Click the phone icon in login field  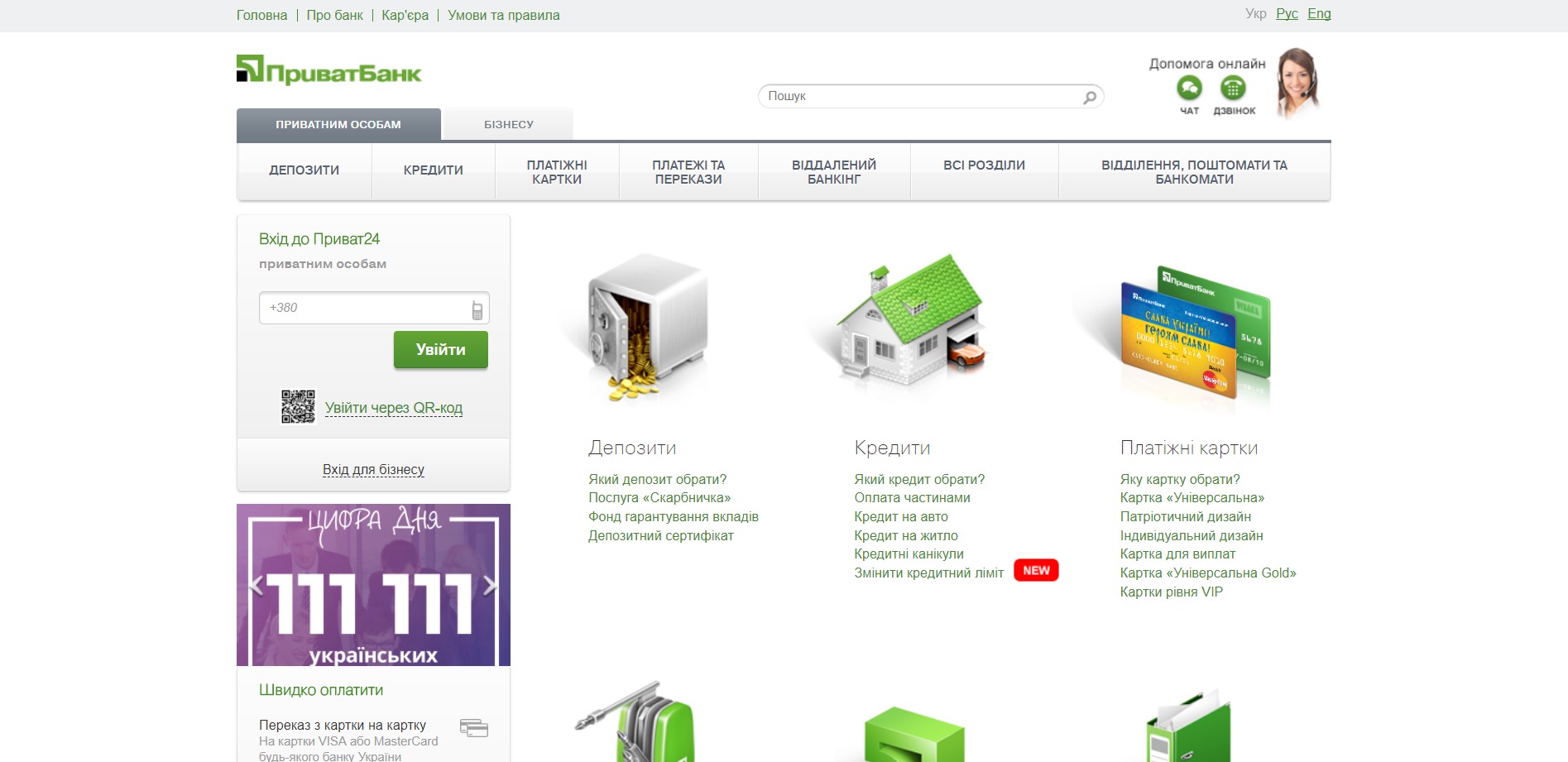pos(477,309)
